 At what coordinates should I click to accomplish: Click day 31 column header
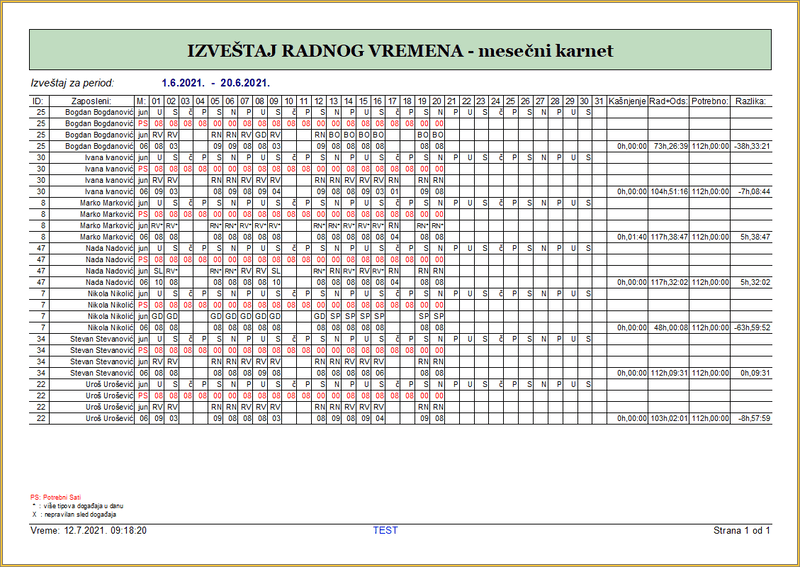tap(599, 101)
